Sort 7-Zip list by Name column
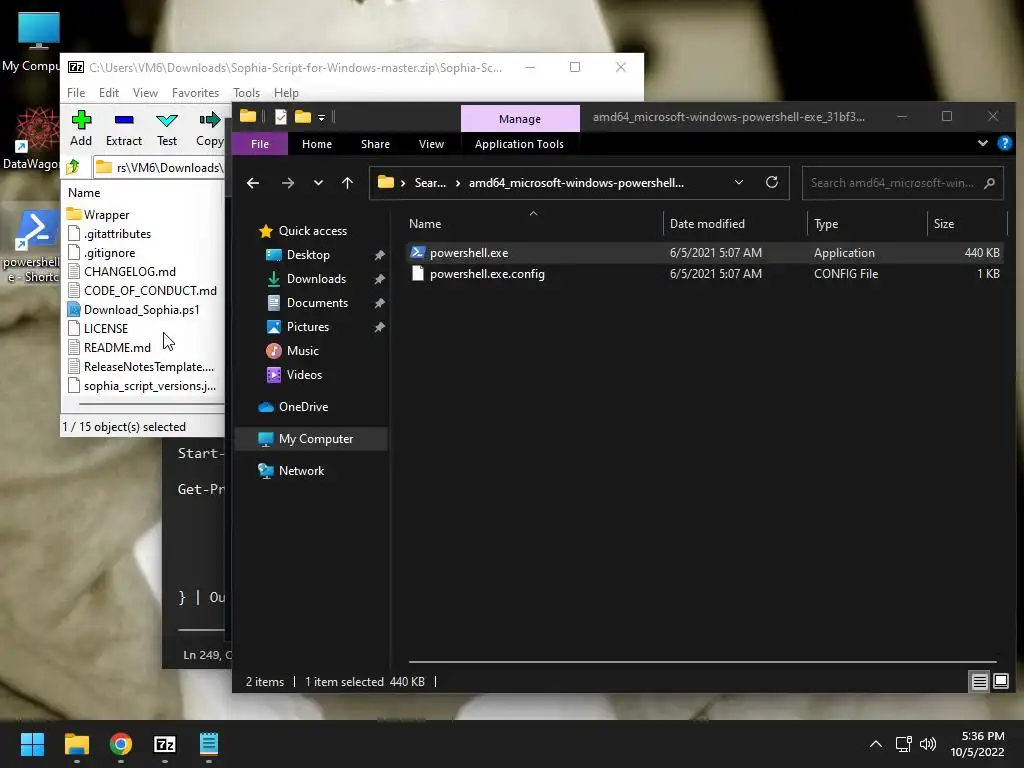Image resolution: width=1024 pixels, height=768 pixels. 84,193
